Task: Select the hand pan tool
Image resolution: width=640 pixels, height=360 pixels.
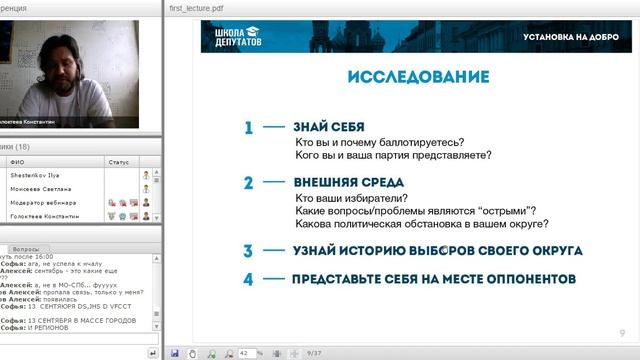Action: (x=192, y=353)
